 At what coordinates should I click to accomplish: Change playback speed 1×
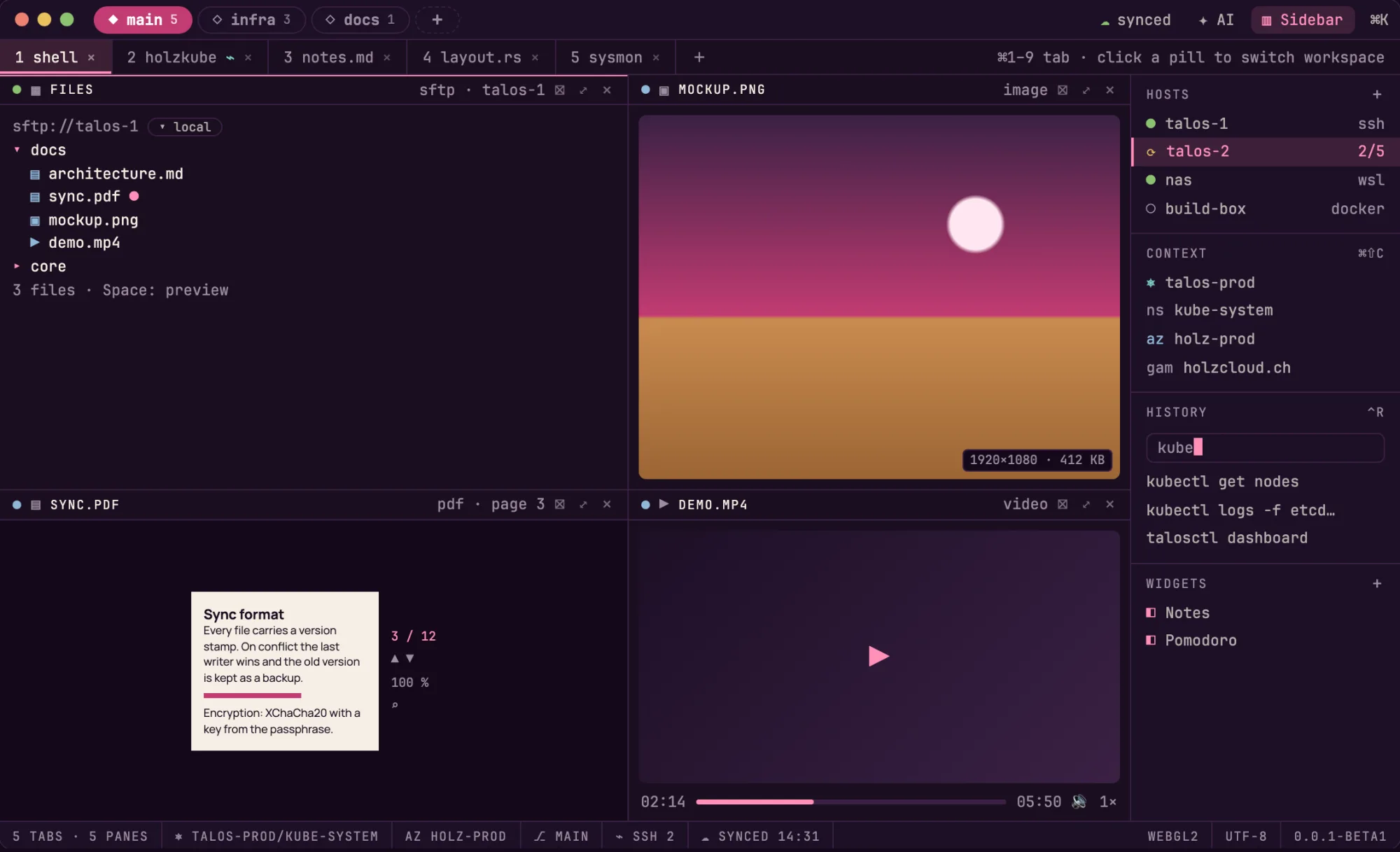click(1107, 802)
